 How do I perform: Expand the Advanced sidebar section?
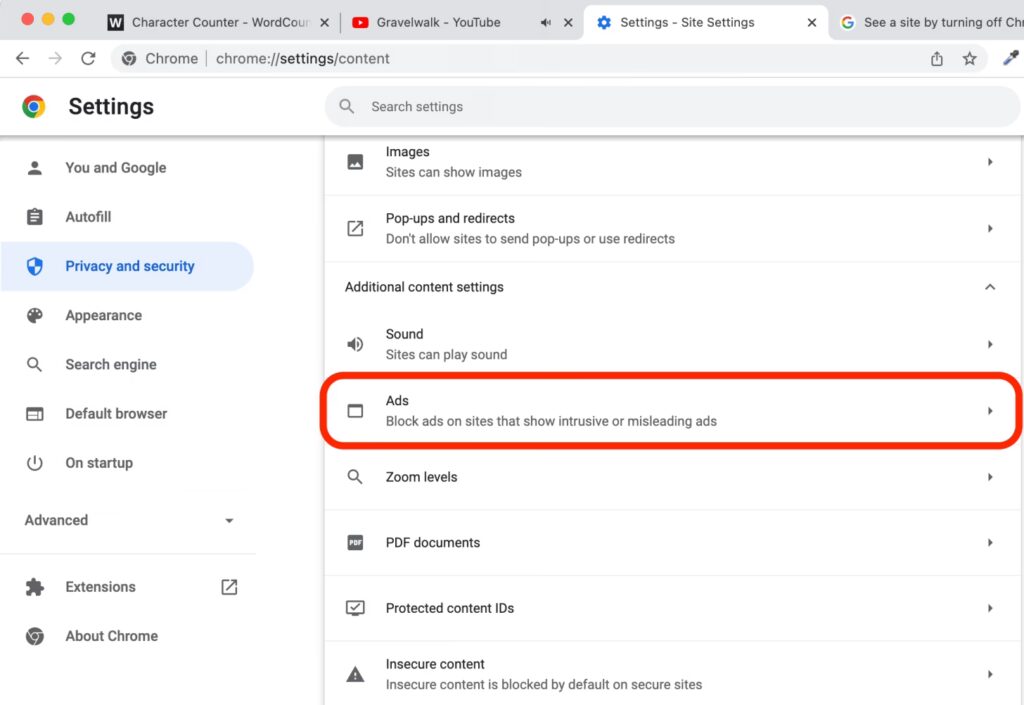[229, 520]
